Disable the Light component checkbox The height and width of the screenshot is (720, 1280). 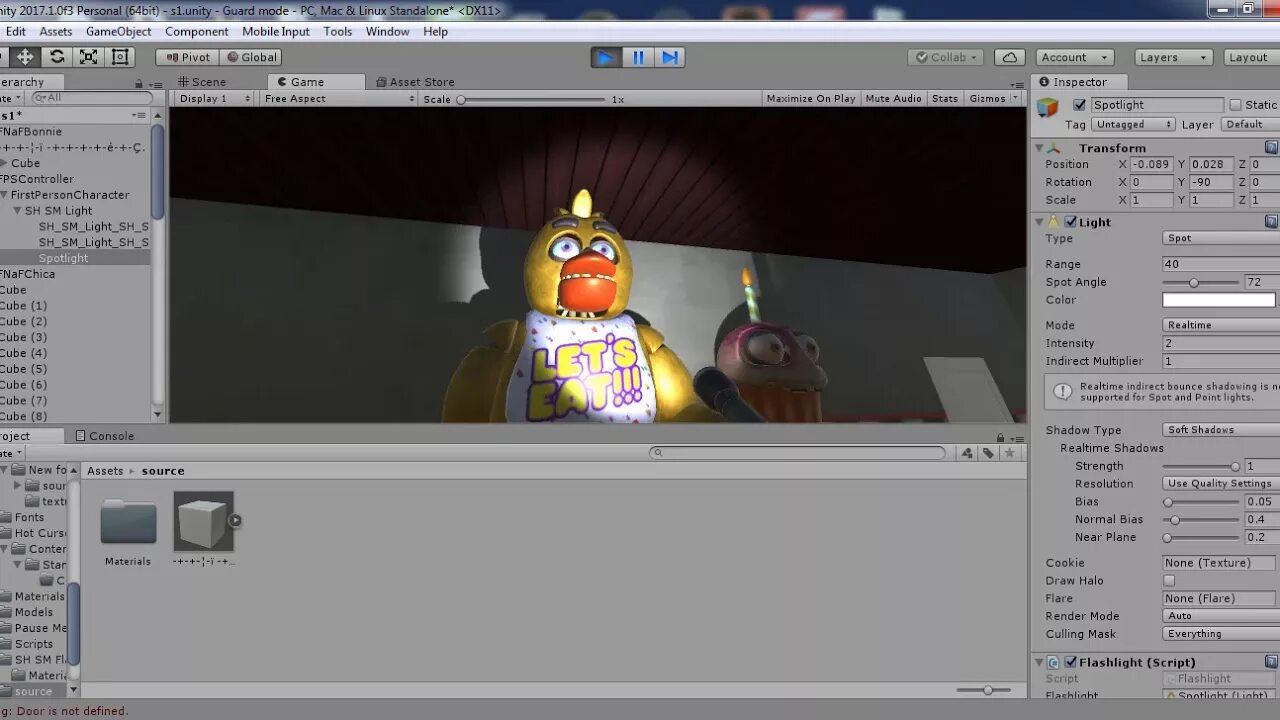tap(1071, 222)
